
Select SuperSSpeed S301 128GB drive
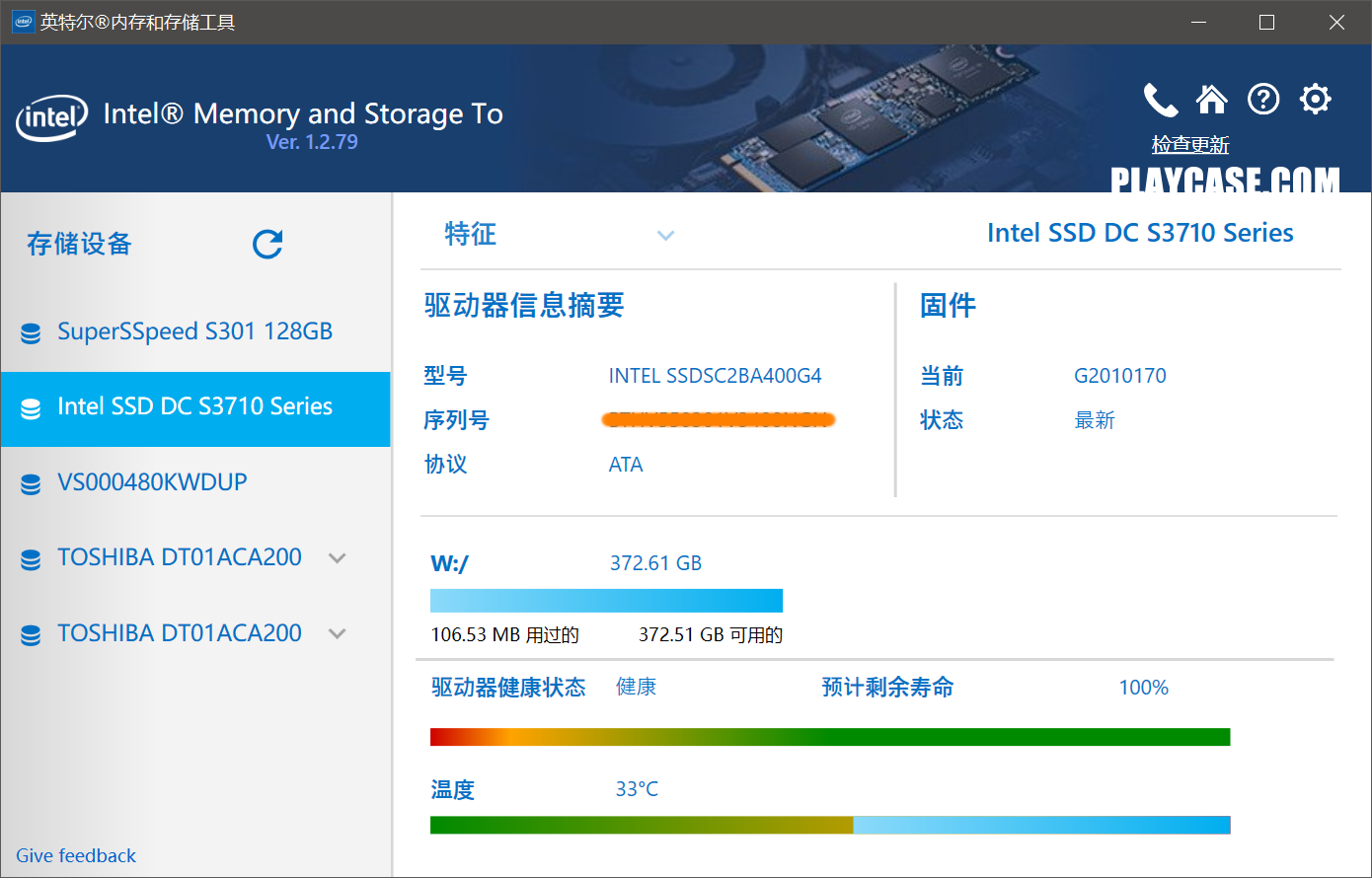tap(195, 331)
